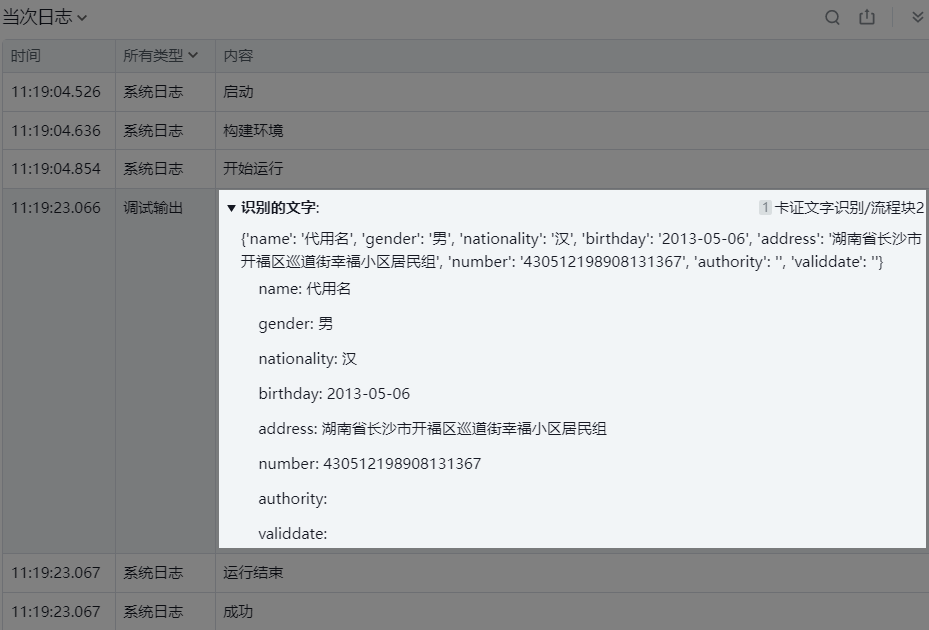Collapse the 识别的文字 output triangle
Screen dimensions: 929x630
[x=232, y=208]
